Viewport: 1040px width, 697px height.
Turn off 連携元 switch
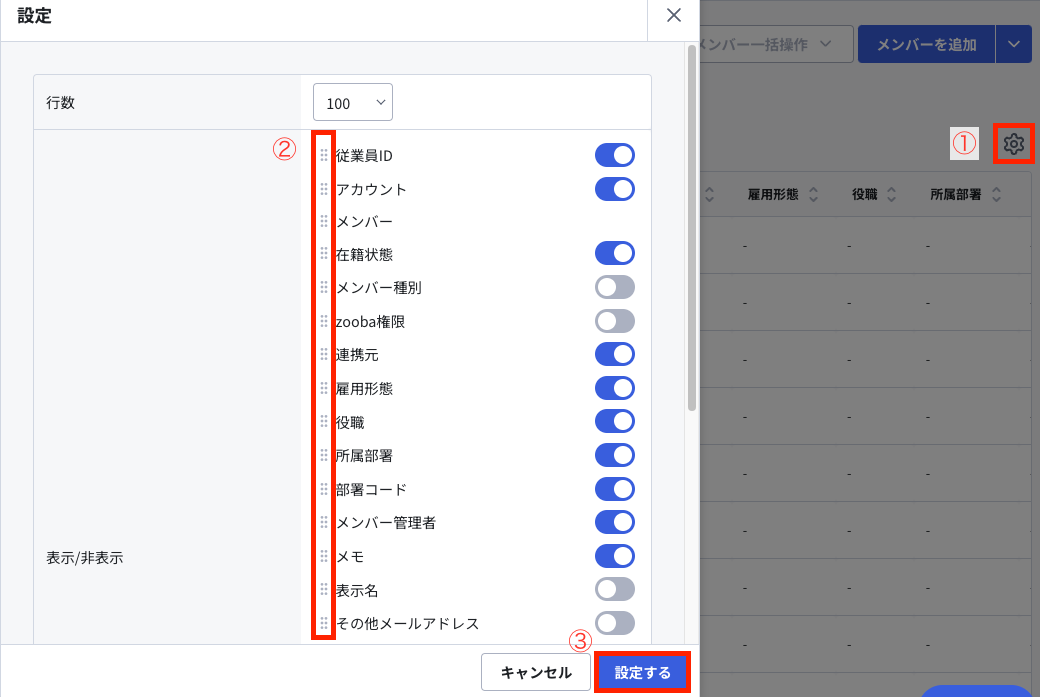615,354
